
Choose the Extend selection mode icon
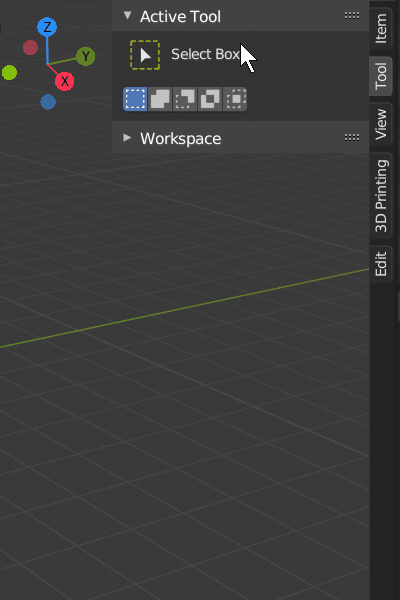click(x=160, y=99)
